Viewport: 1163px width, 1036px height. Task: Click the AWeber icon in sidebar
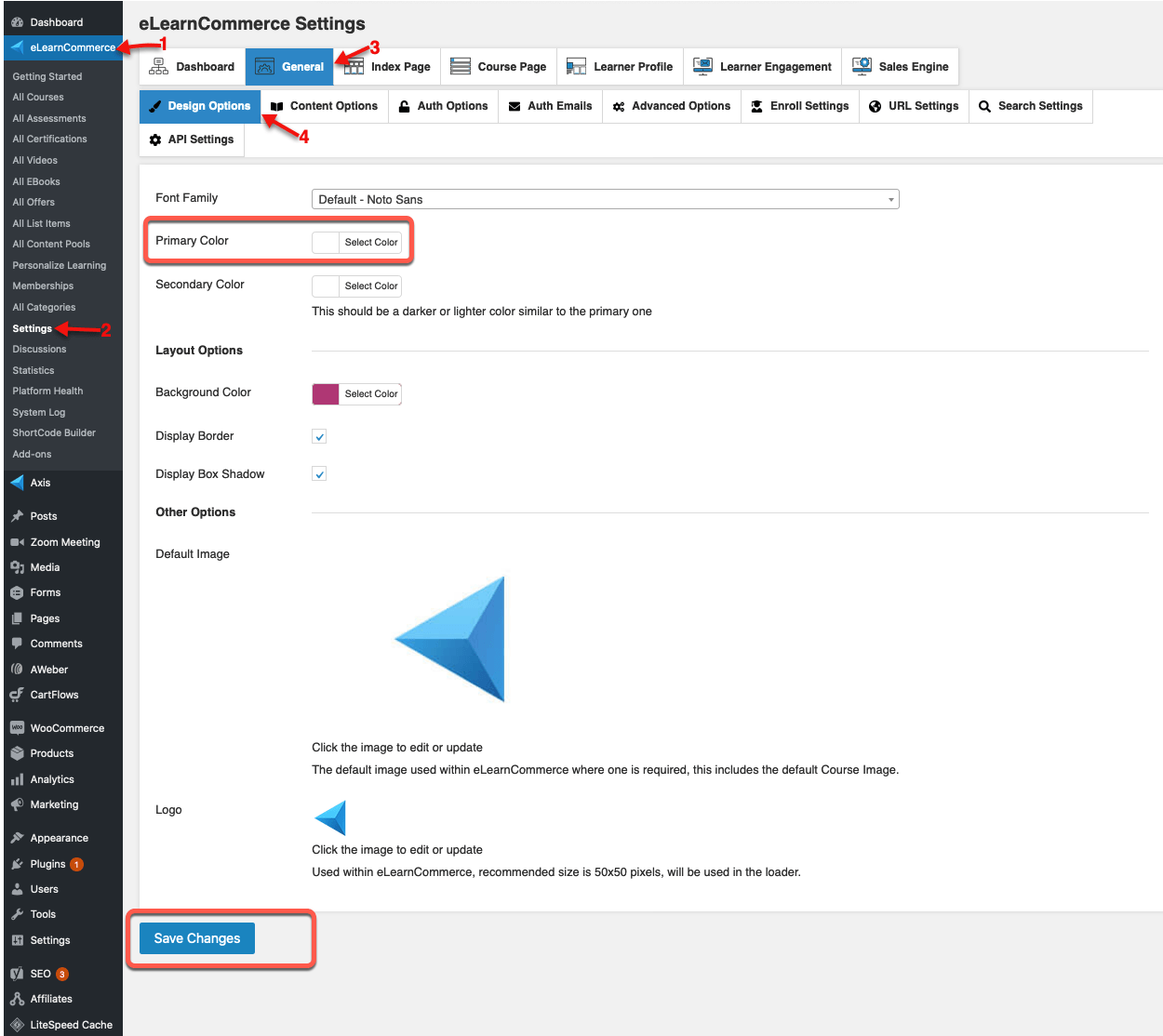[17, 670]
